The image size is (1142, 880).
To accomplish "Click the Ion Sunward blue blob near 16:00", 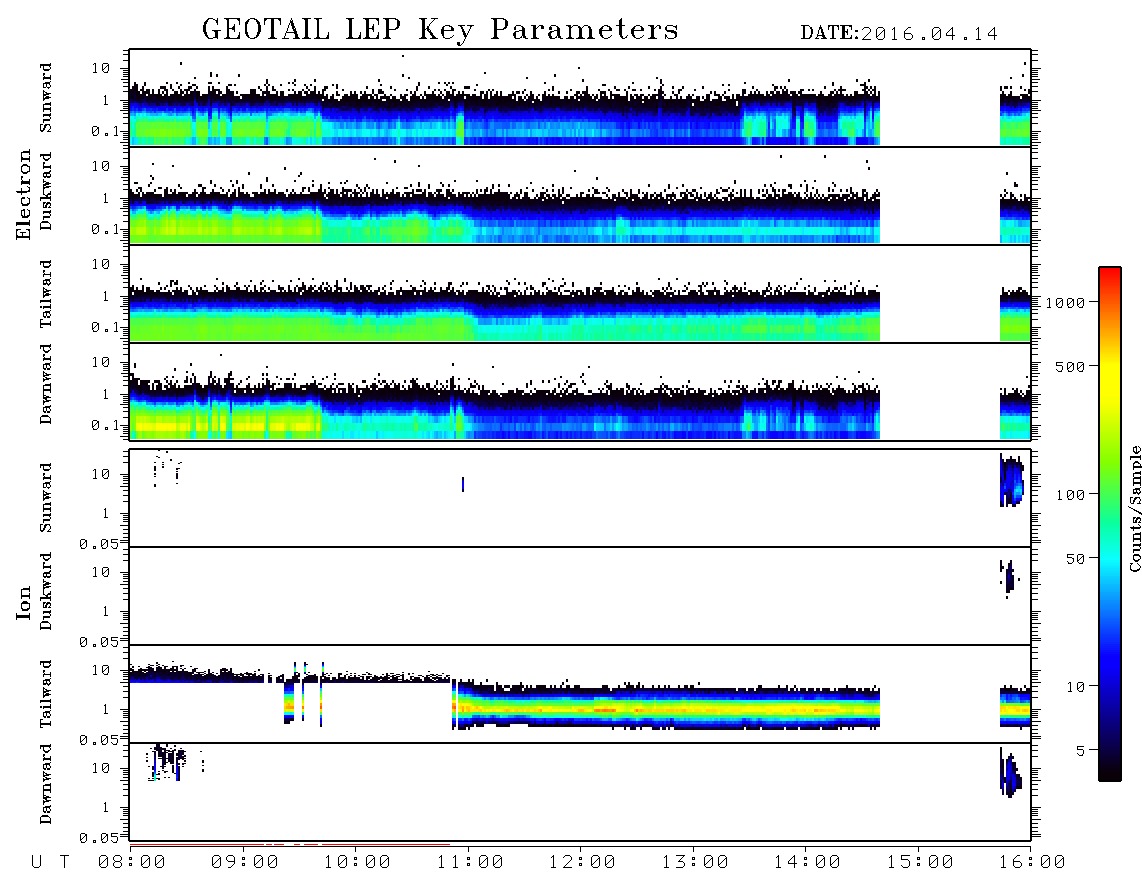I will click(1012, 481).
